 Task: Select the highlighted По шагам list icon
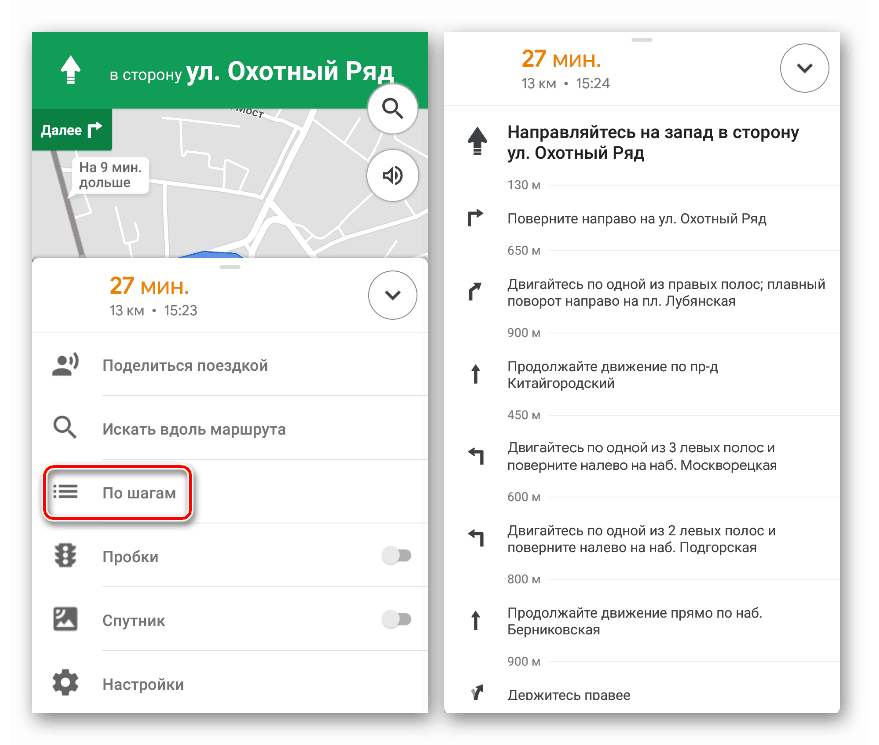pyautogui.click(x=65, y=491)
